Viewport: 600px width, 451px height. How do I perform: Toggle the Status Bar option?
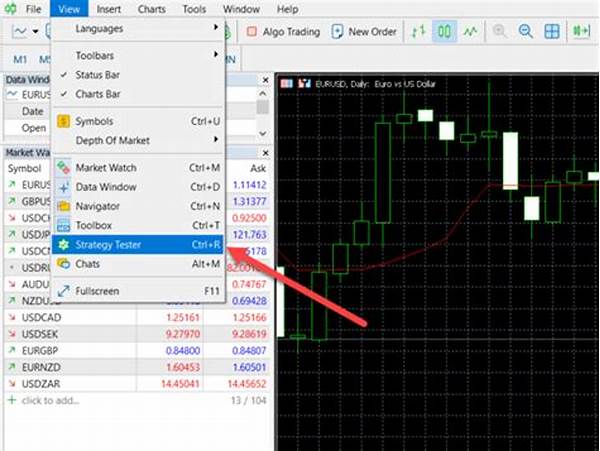[138, 75]
